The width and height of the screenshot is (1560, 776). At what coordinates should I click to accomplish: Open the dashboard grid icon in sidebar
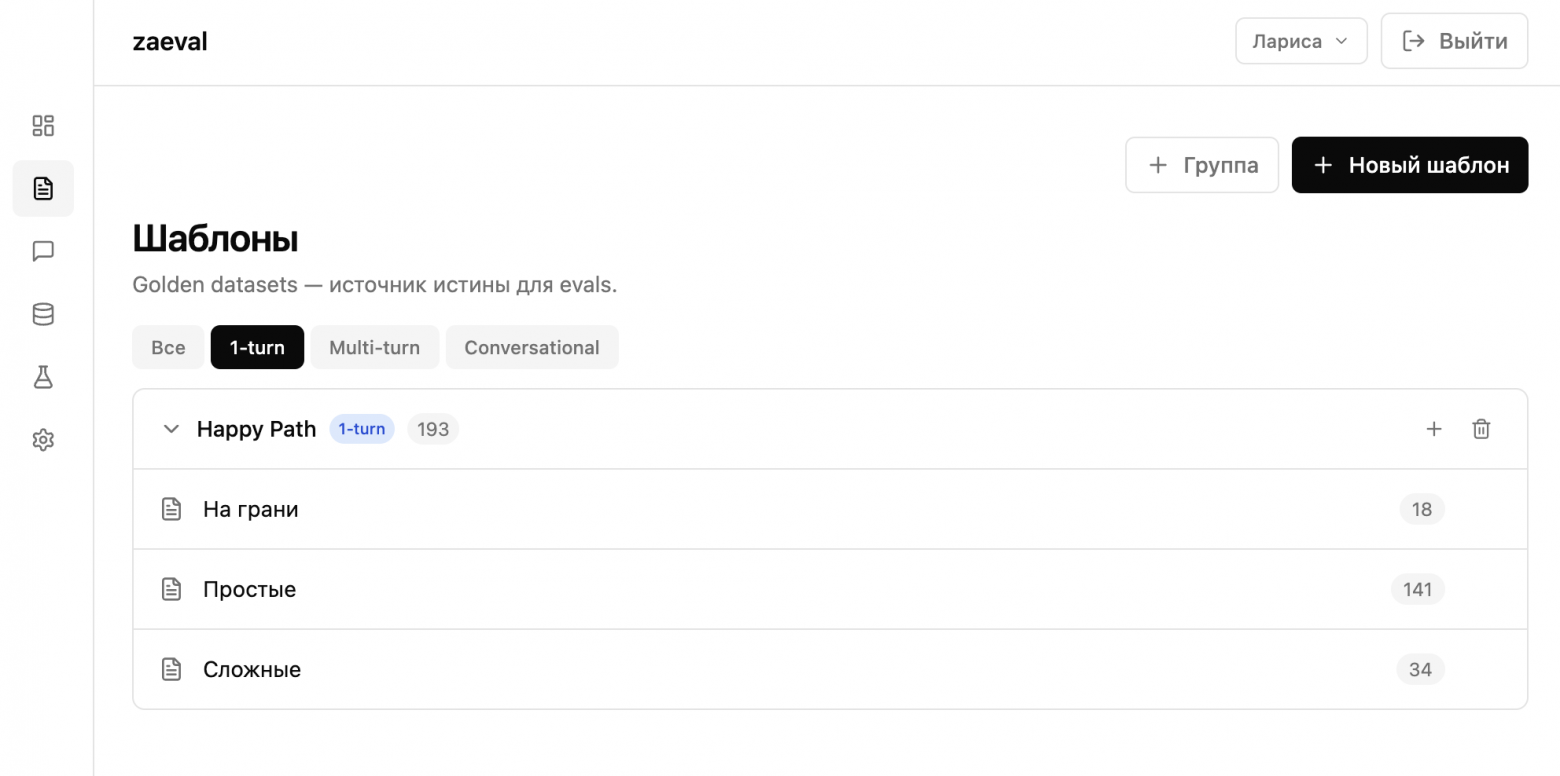tap(43, 125)
